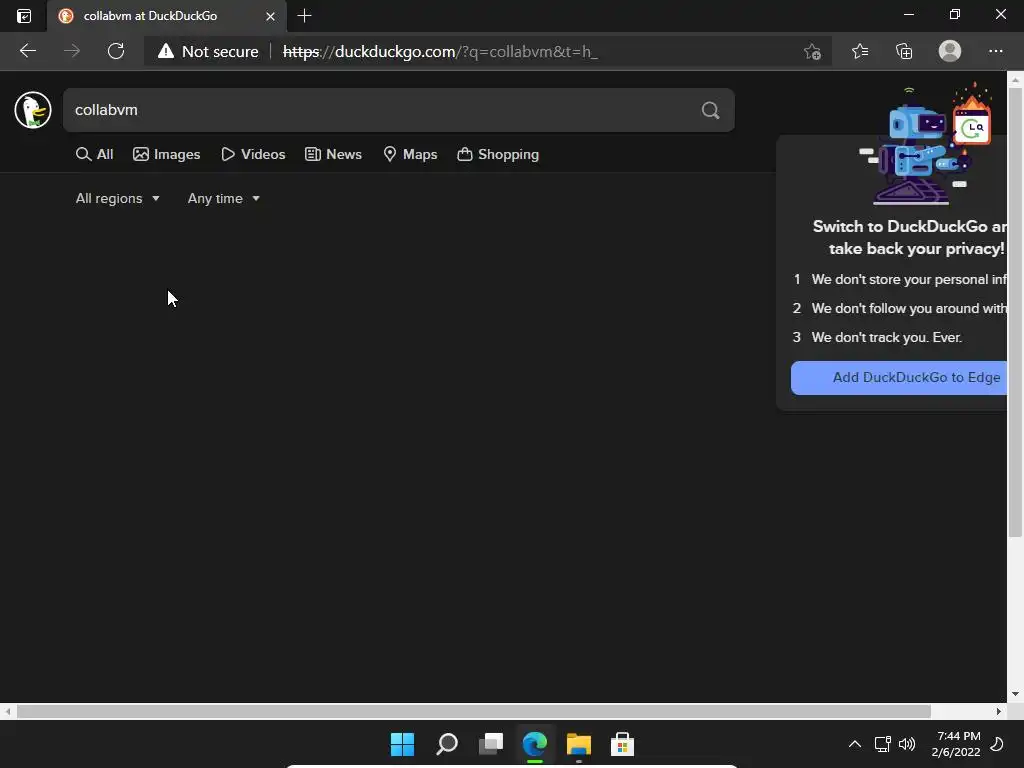Click the volume speaker tray icon
This screenshot has height=768, width=1024.
coord(907,744)
